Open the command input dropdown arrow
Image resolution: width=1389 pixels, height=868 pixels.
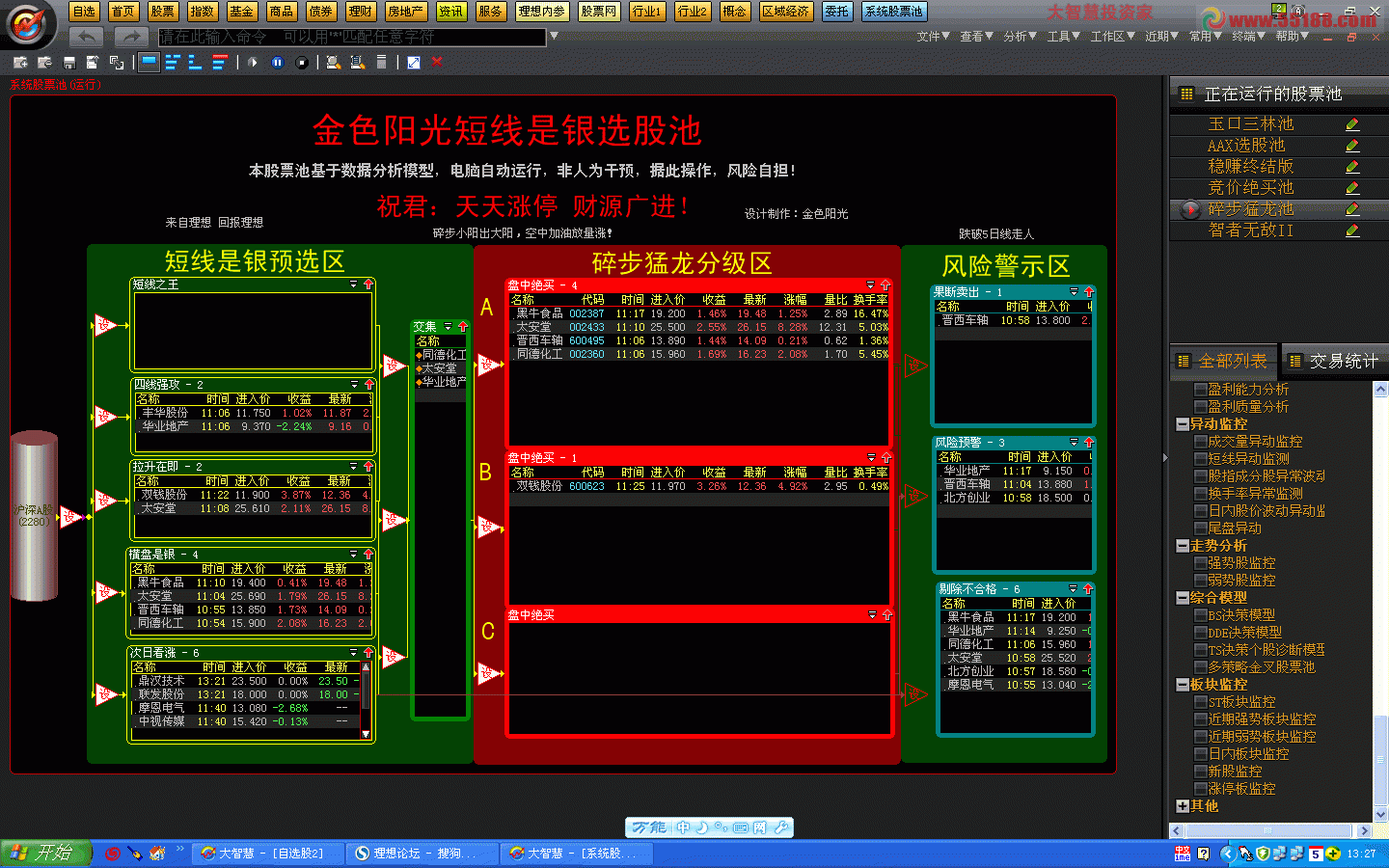[554, 37]
